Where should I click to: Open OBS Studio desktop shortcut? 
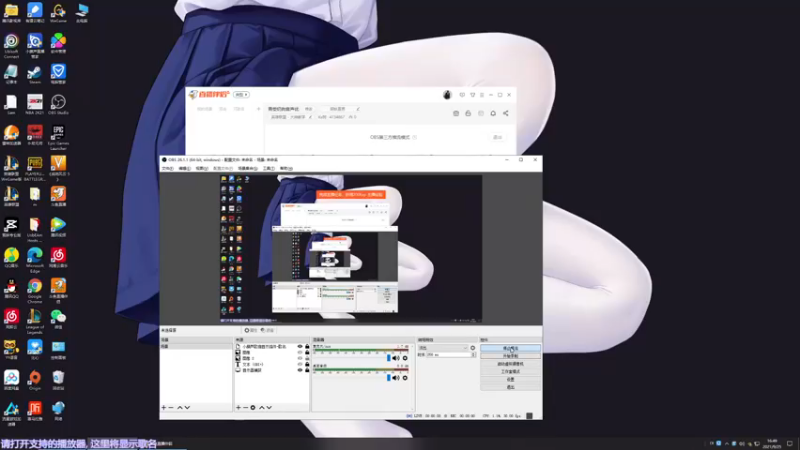pyautogui.click(x=58, y=105)
